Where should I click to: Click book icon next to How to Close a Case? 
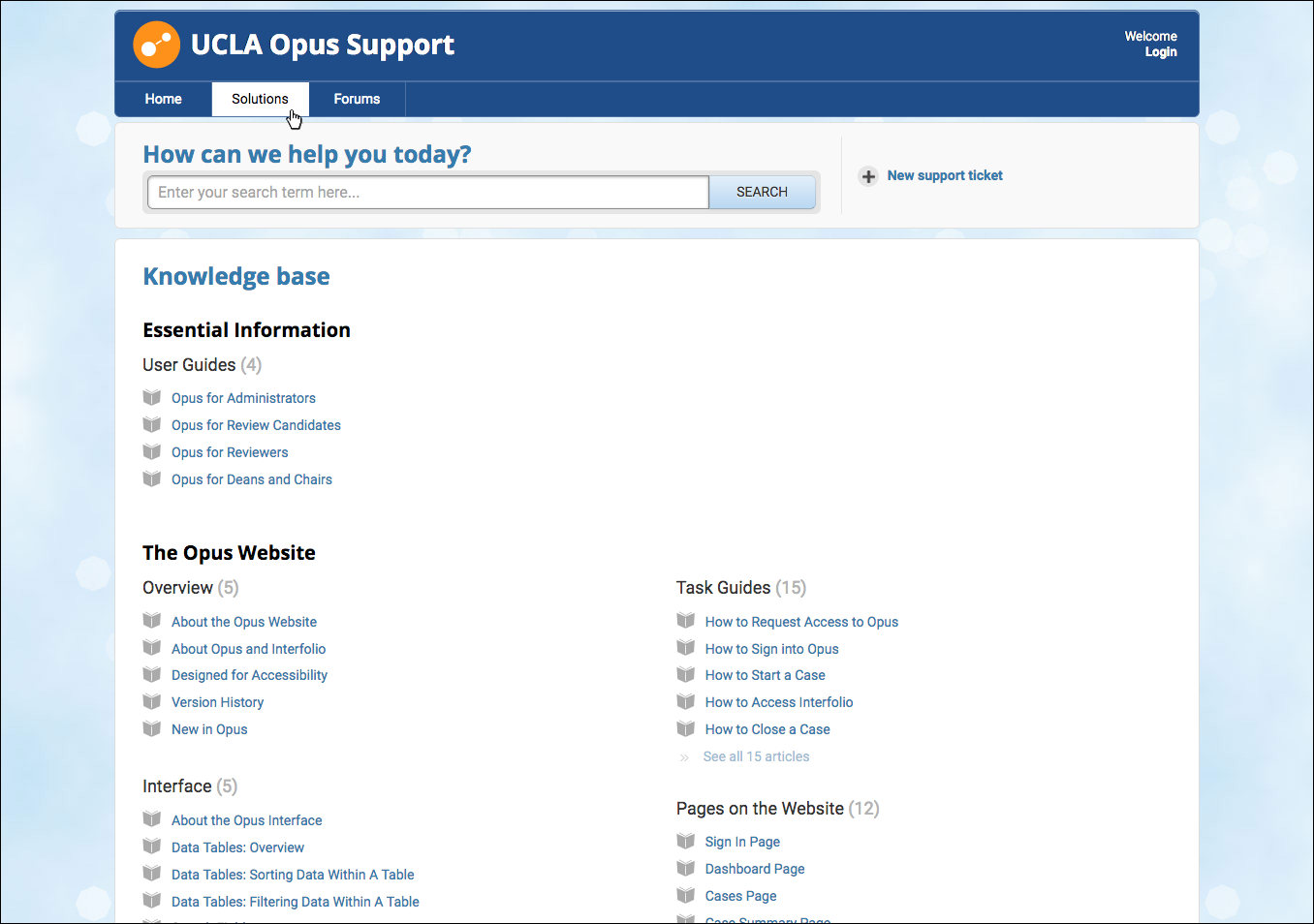[x=686, y=728]
